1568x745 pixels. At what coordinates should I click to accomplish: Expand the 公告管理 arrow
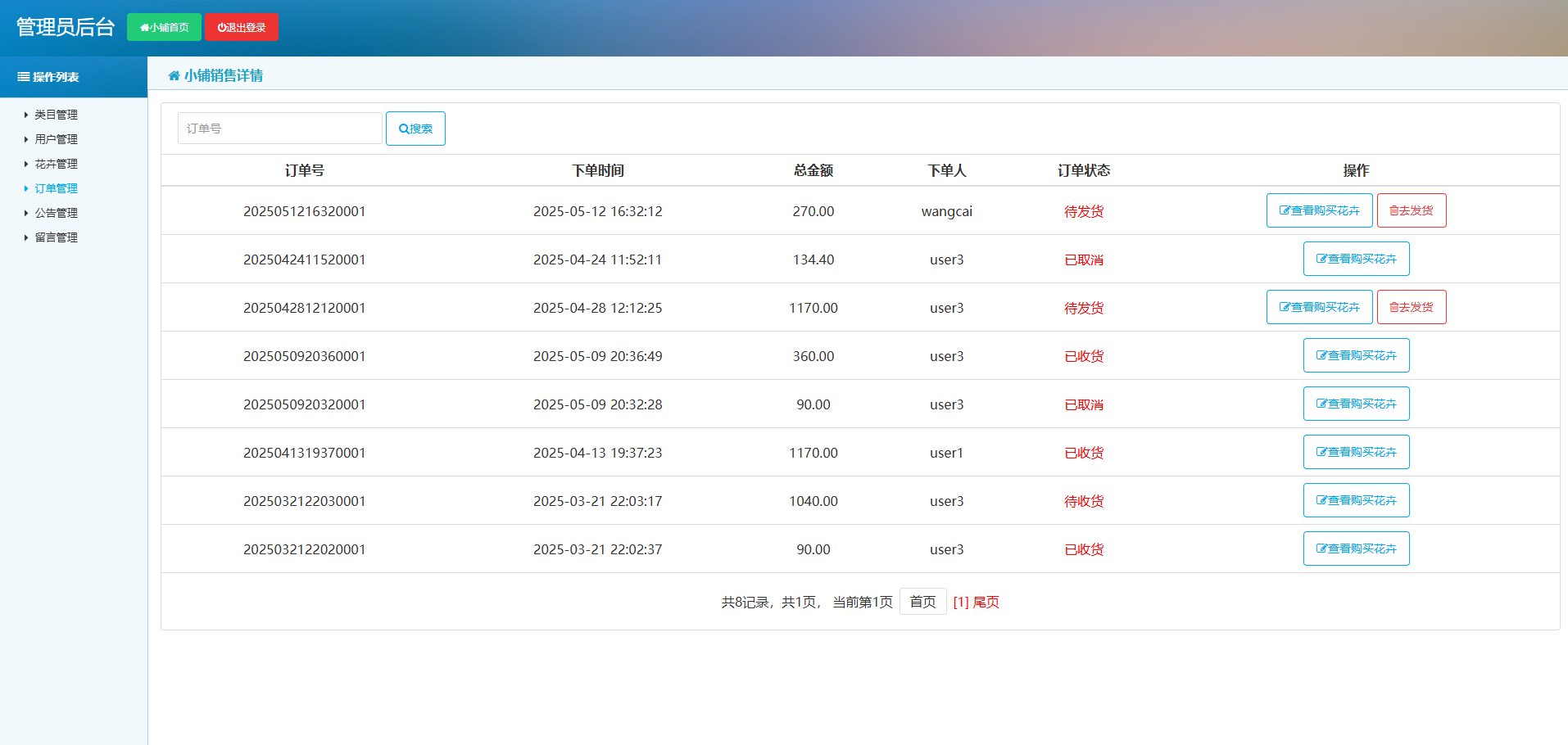(26, 213)
